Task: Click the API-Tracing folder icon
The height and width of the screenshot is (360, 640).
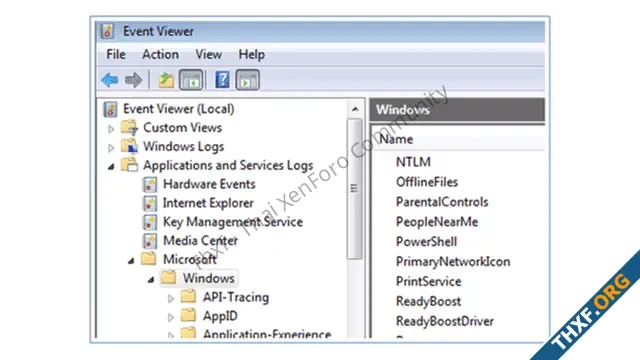Action: [188, 296]
